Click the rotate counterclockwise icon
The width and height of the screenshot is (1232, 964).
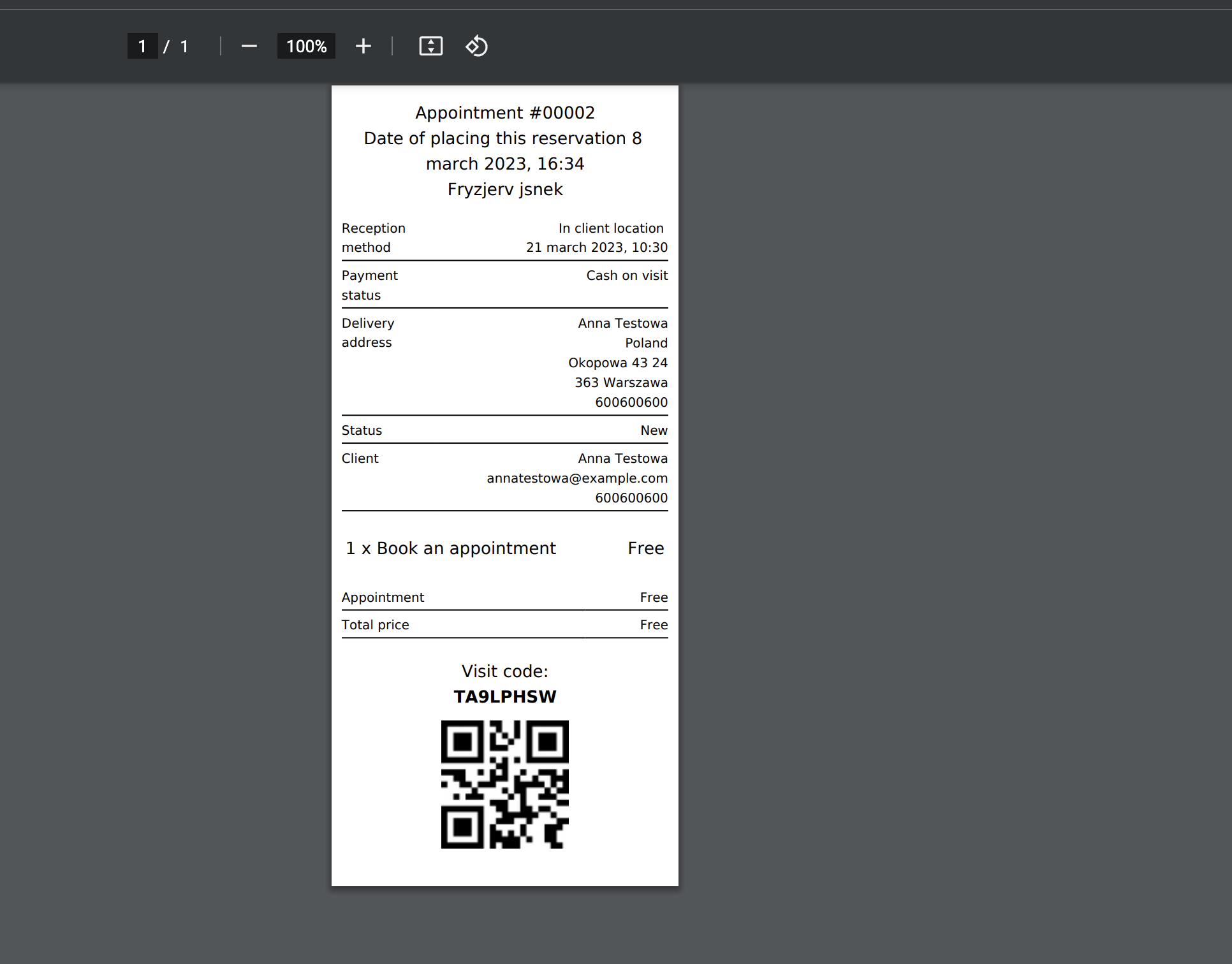[476, 47]
